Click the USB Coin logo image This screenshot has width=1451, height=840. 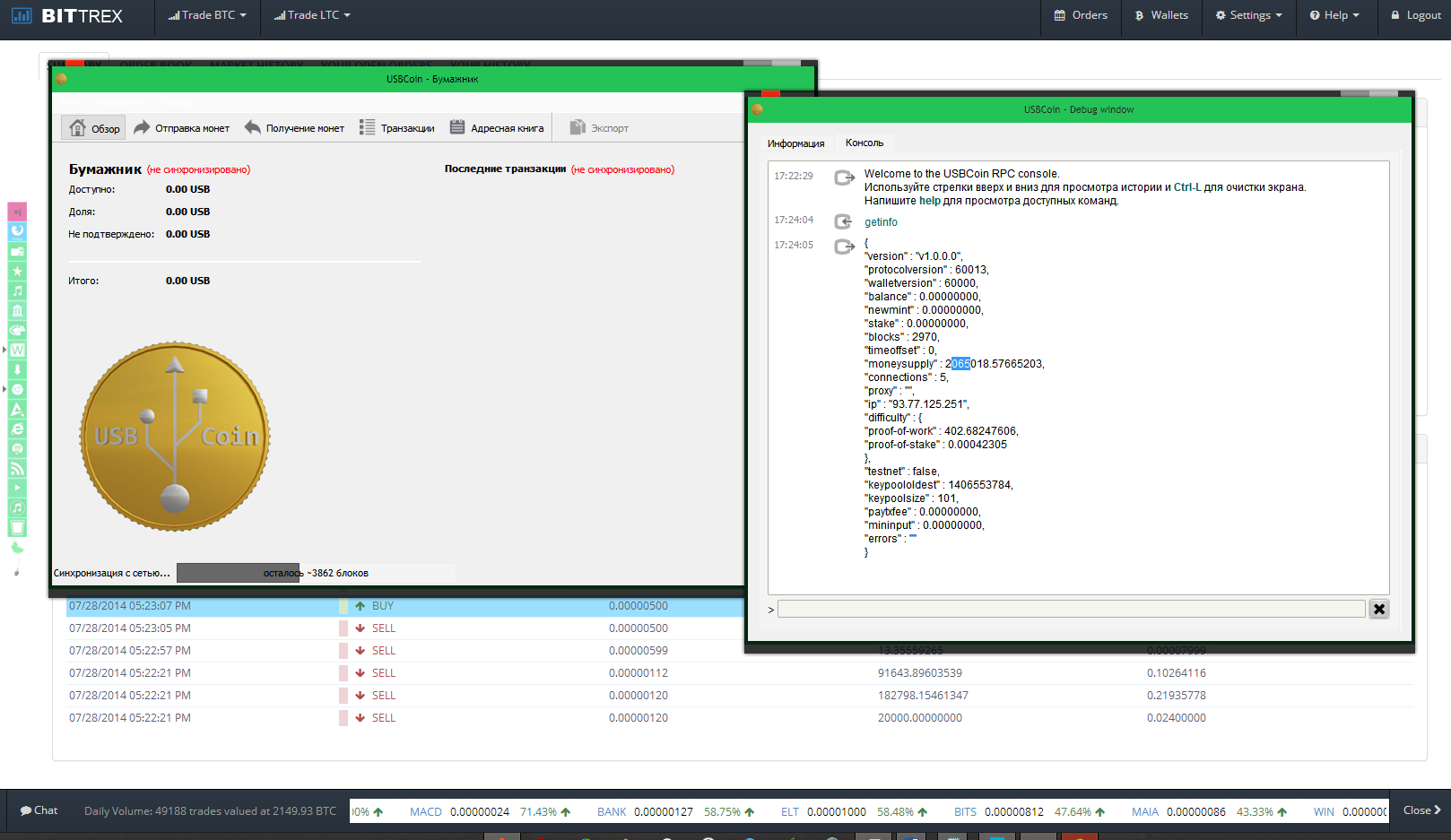coord(175,437)
